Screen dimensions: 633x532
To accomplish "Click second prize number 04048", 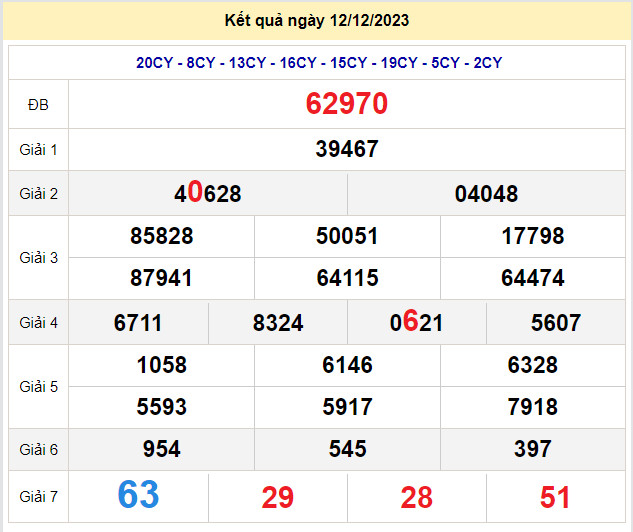I will 486,194.
